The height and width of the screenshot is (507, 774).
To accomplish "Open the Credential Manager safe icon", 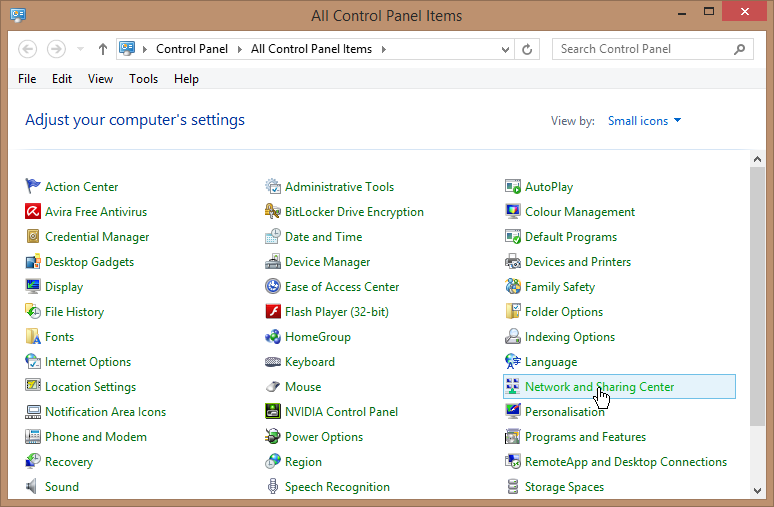I will [33, 236].
